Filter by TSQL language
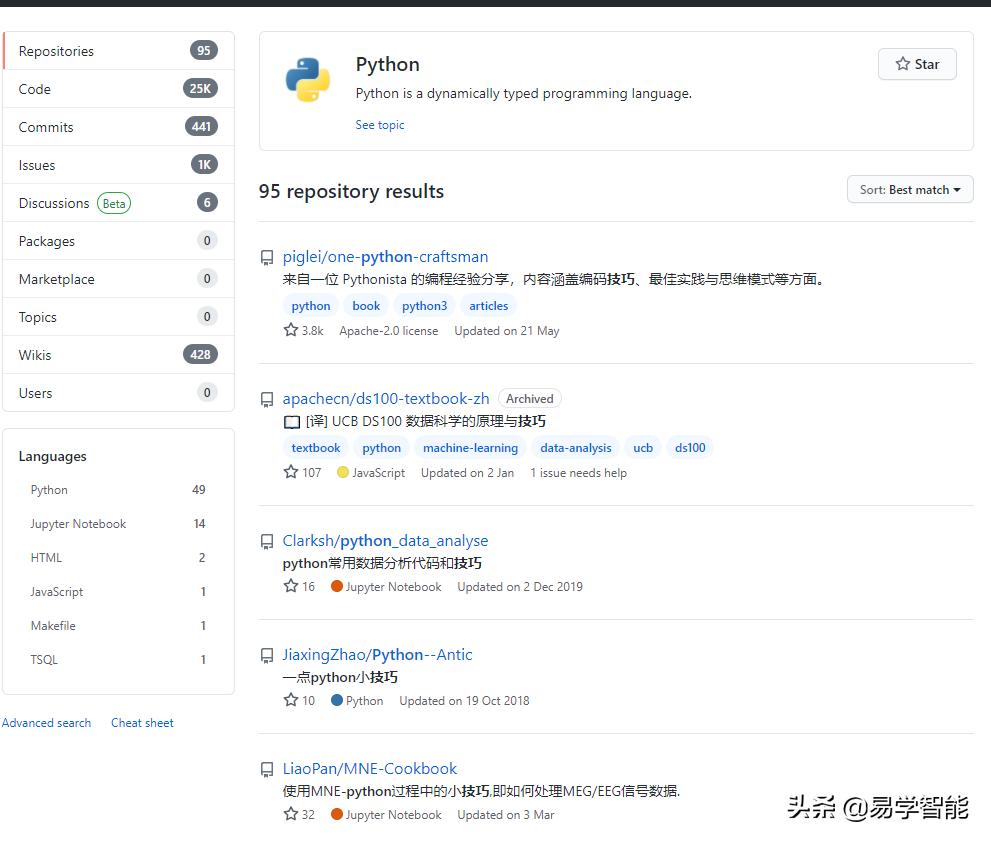Screen dimensions: 991x842 (x=118, y=659)
